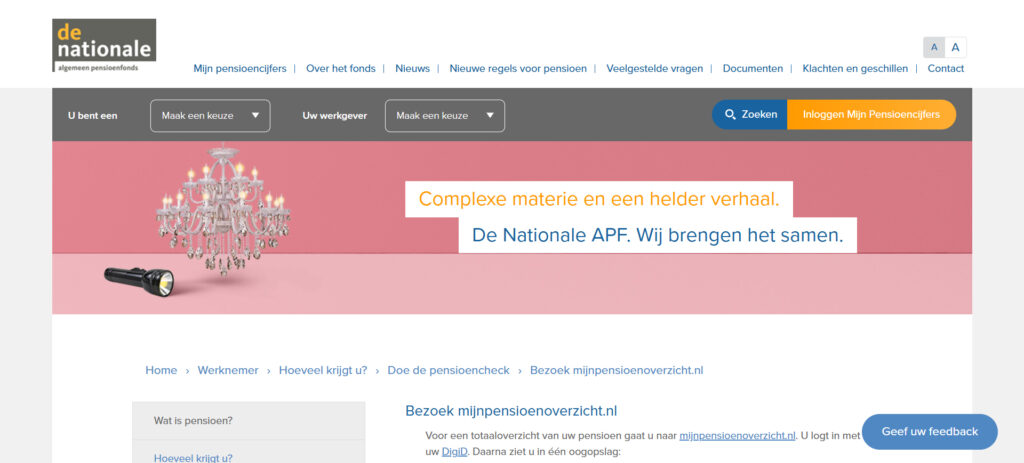Go to the Contact page
1024x463 pixels.
click(946, 69)
